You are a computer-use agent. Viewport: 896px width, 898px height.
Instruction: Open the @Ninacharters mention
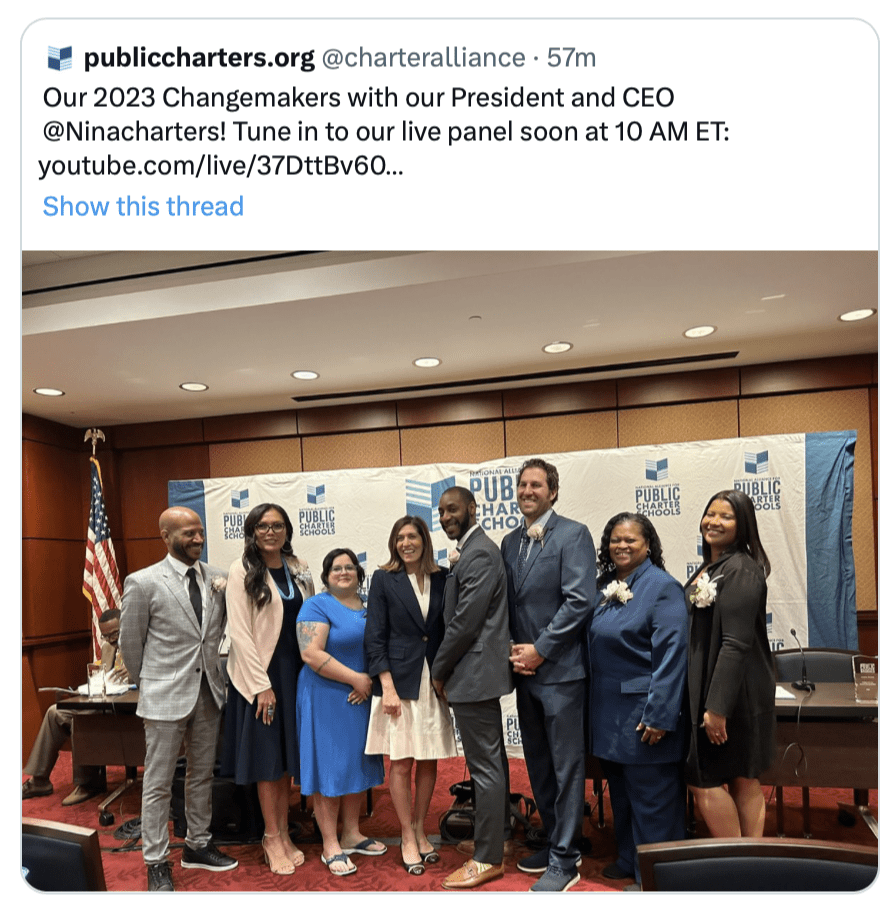(x=135, y=132)
